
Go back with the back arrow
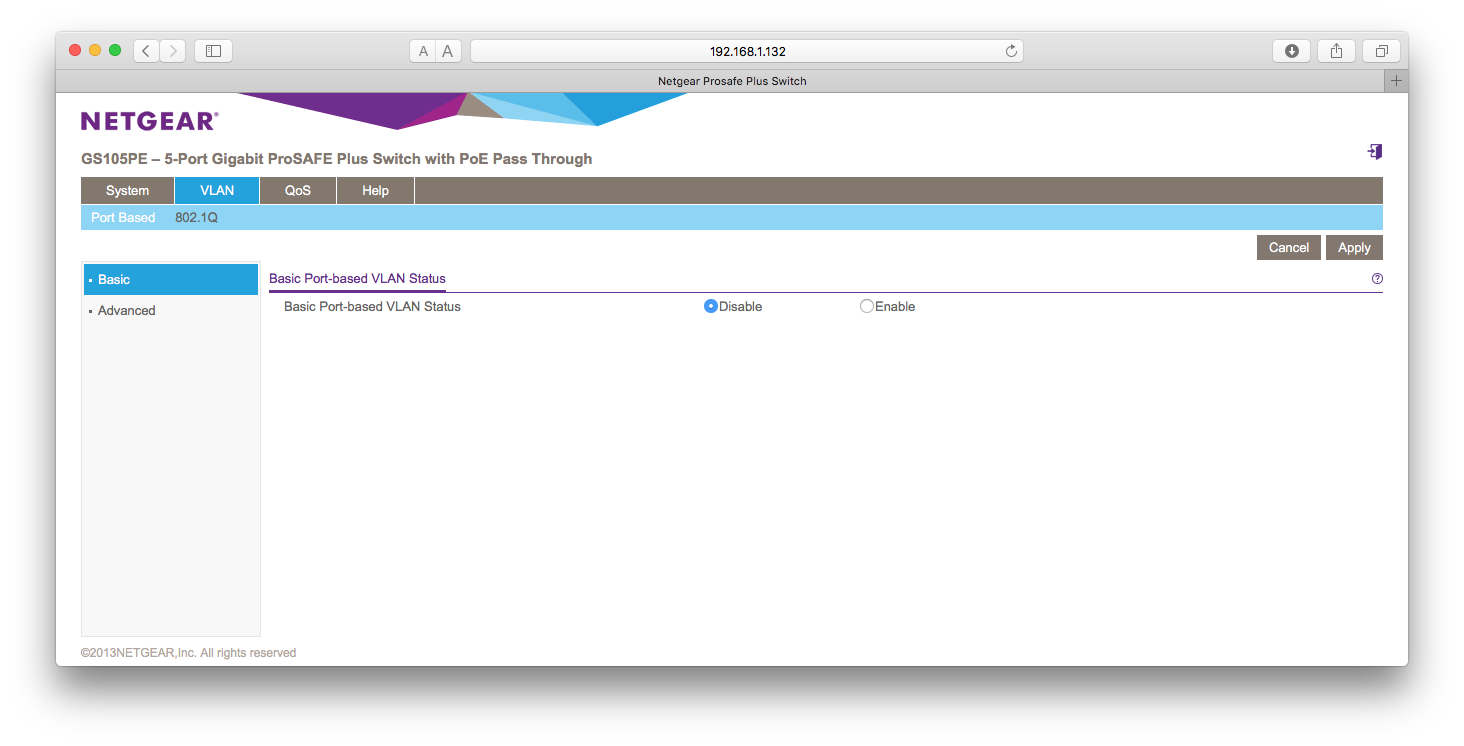(146, 51)
